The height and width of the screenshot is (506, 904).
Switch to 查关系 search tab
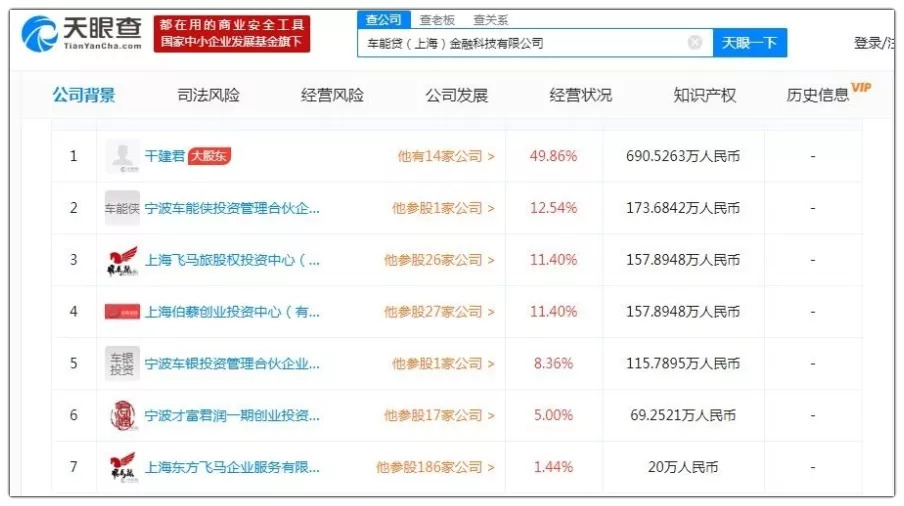(x=491, y=20)
